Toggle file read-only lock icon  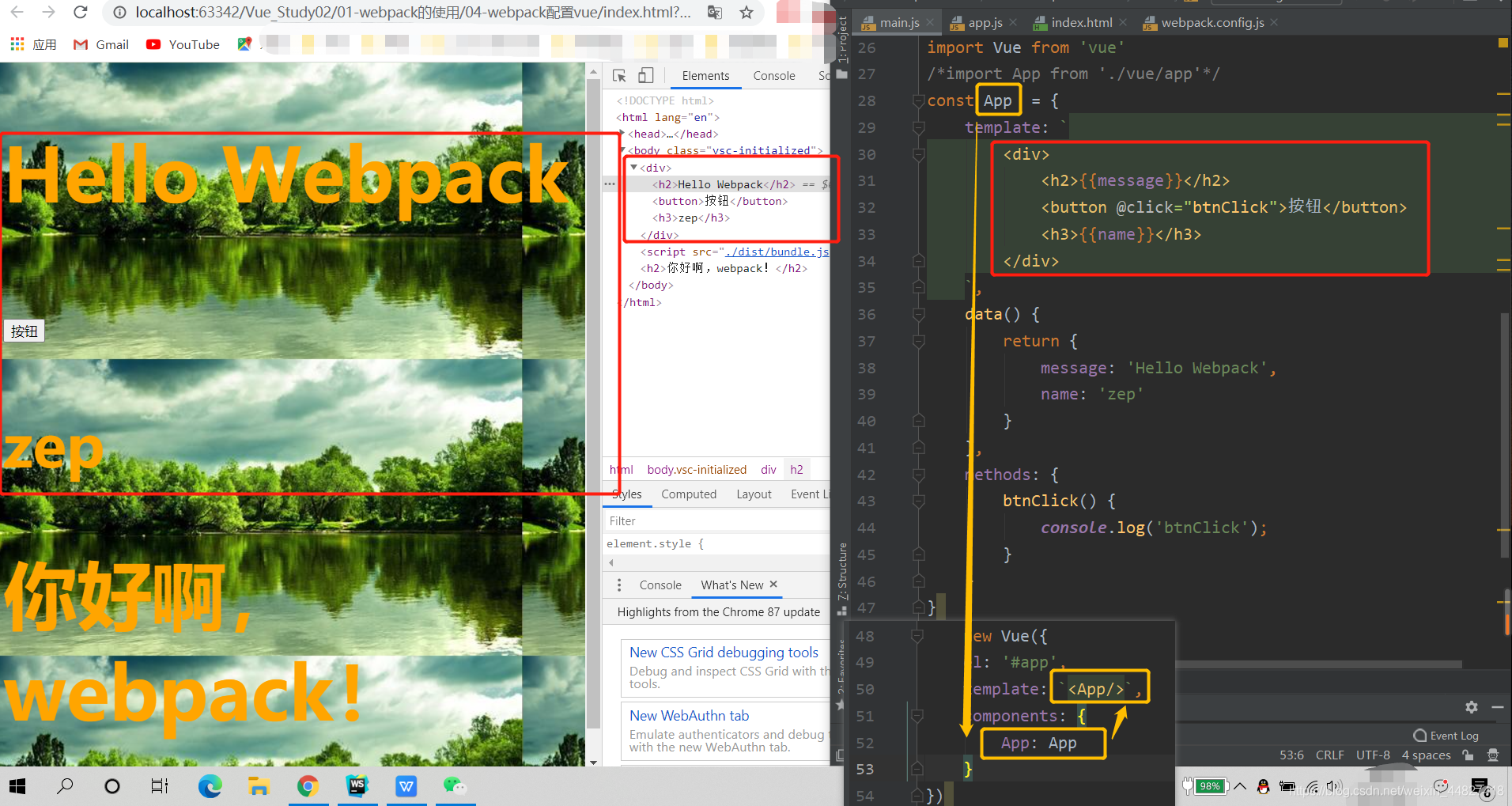tap(1468, 755)
